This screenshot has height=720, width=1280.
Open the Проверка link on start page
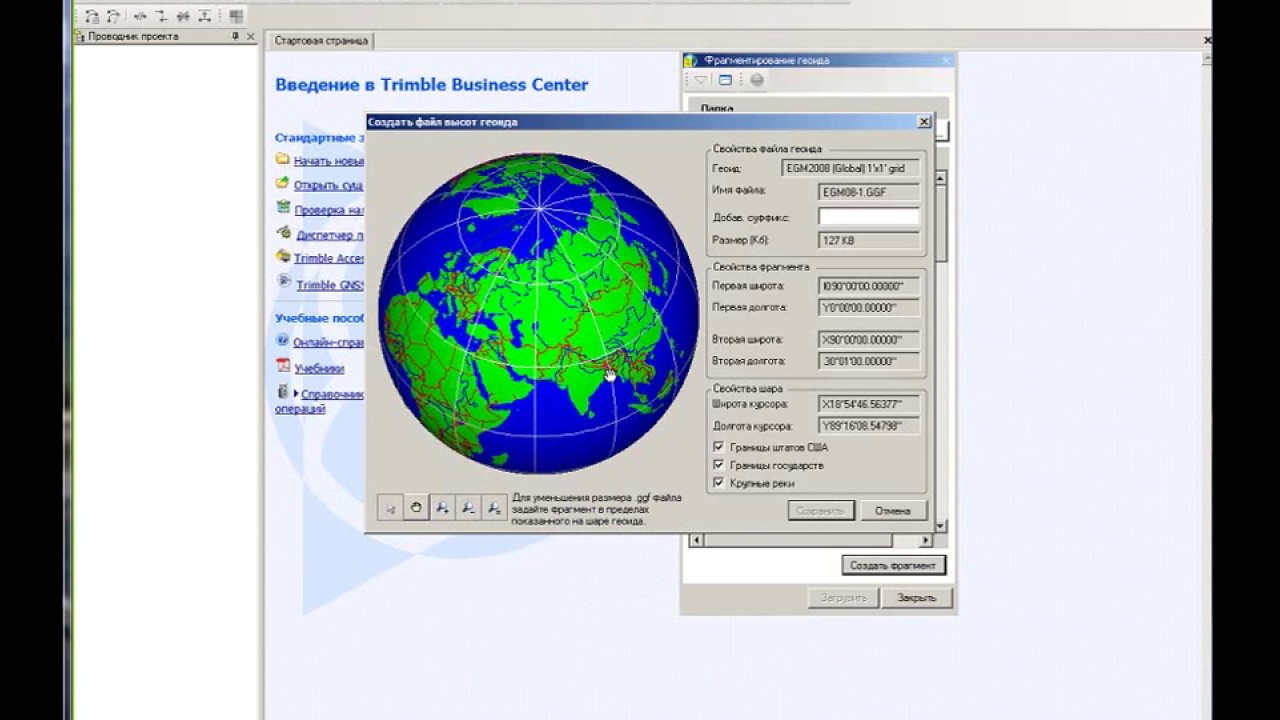click(x=329, y=210)
